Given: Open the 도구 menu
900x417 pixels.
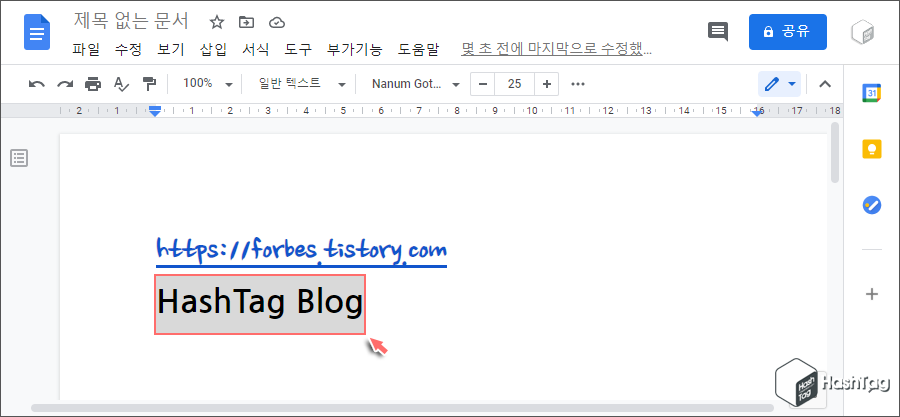Looking at the screenshot, I should point(298,50).
